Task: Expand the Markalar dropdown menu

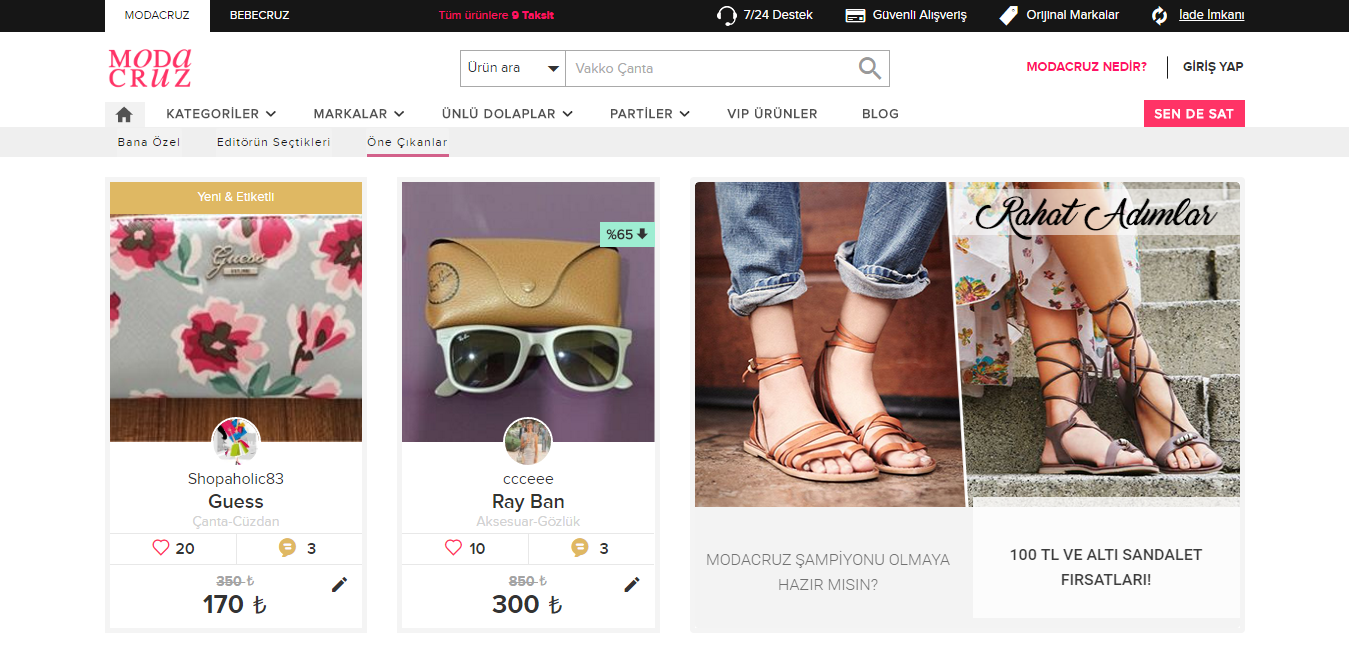Action: pyautogui.click(x=358, y=114)
